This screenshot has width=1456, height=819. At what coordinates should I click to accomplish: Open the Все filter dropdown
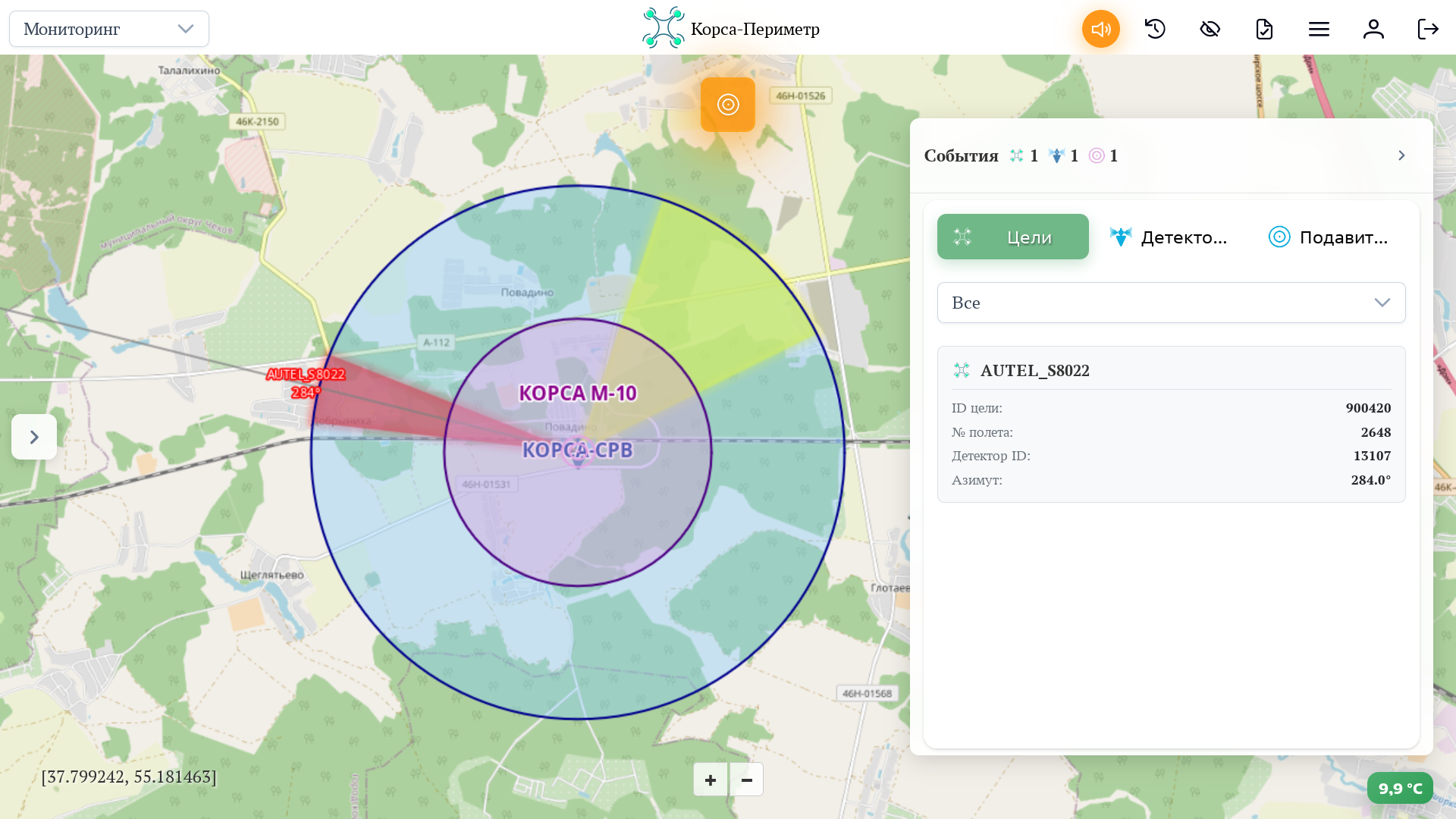pyautogui.click(x=1172, y=303)
